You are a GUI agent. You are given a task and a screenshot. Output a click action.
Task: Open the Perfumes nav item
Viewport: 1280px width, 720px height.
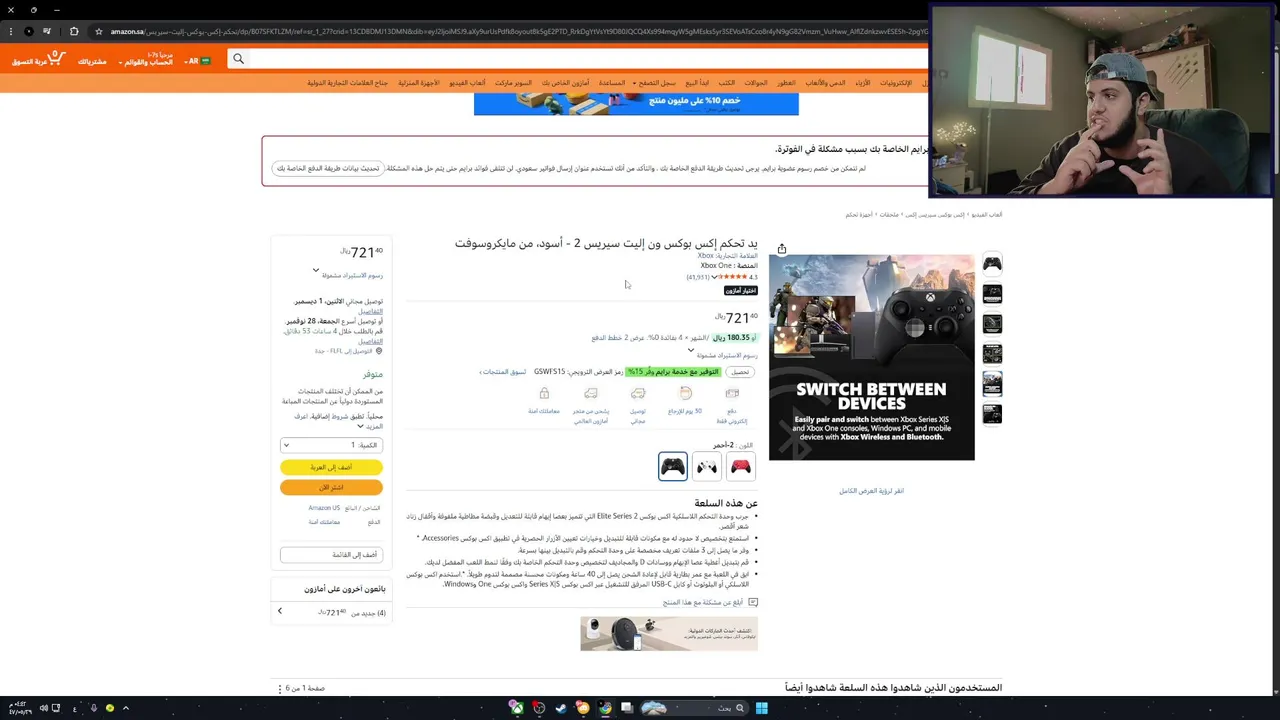click(x=787, y=83)
